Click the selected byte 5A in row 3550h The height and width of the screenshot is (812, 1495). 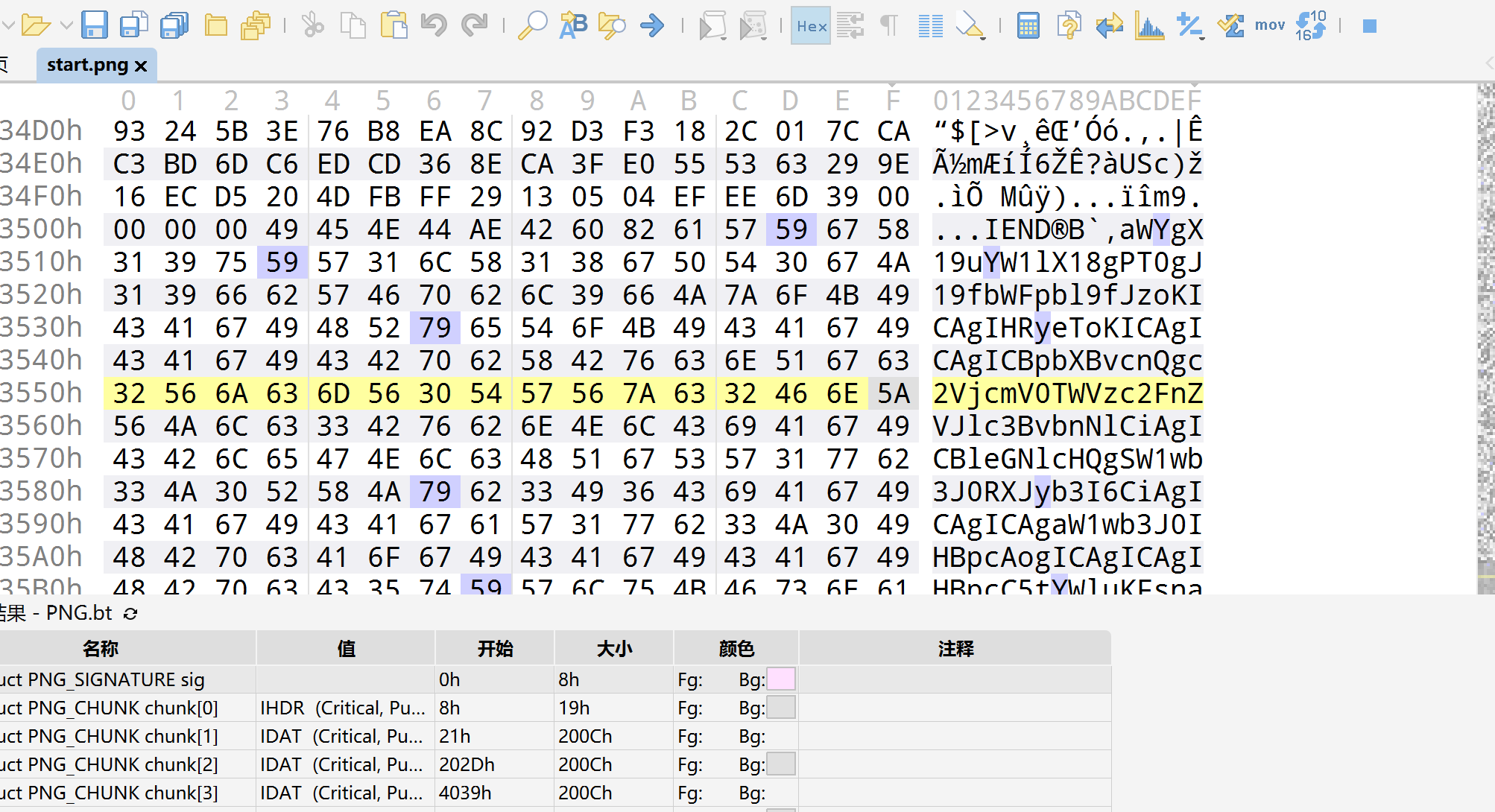coord(893,393)
